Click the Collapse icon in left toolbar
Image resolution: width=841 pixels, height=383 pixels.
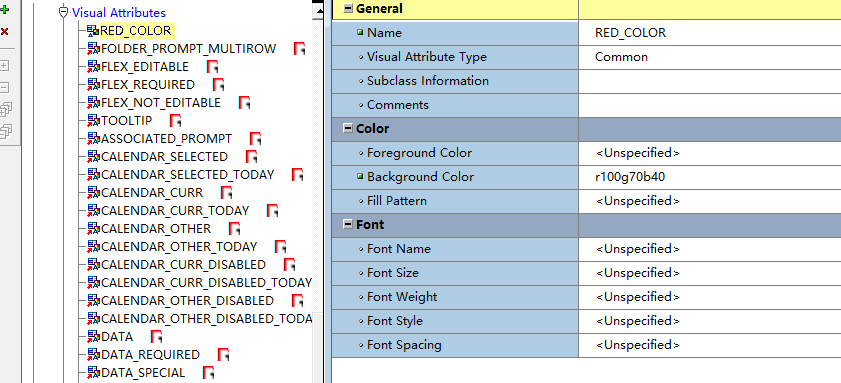tap(5, 87)
